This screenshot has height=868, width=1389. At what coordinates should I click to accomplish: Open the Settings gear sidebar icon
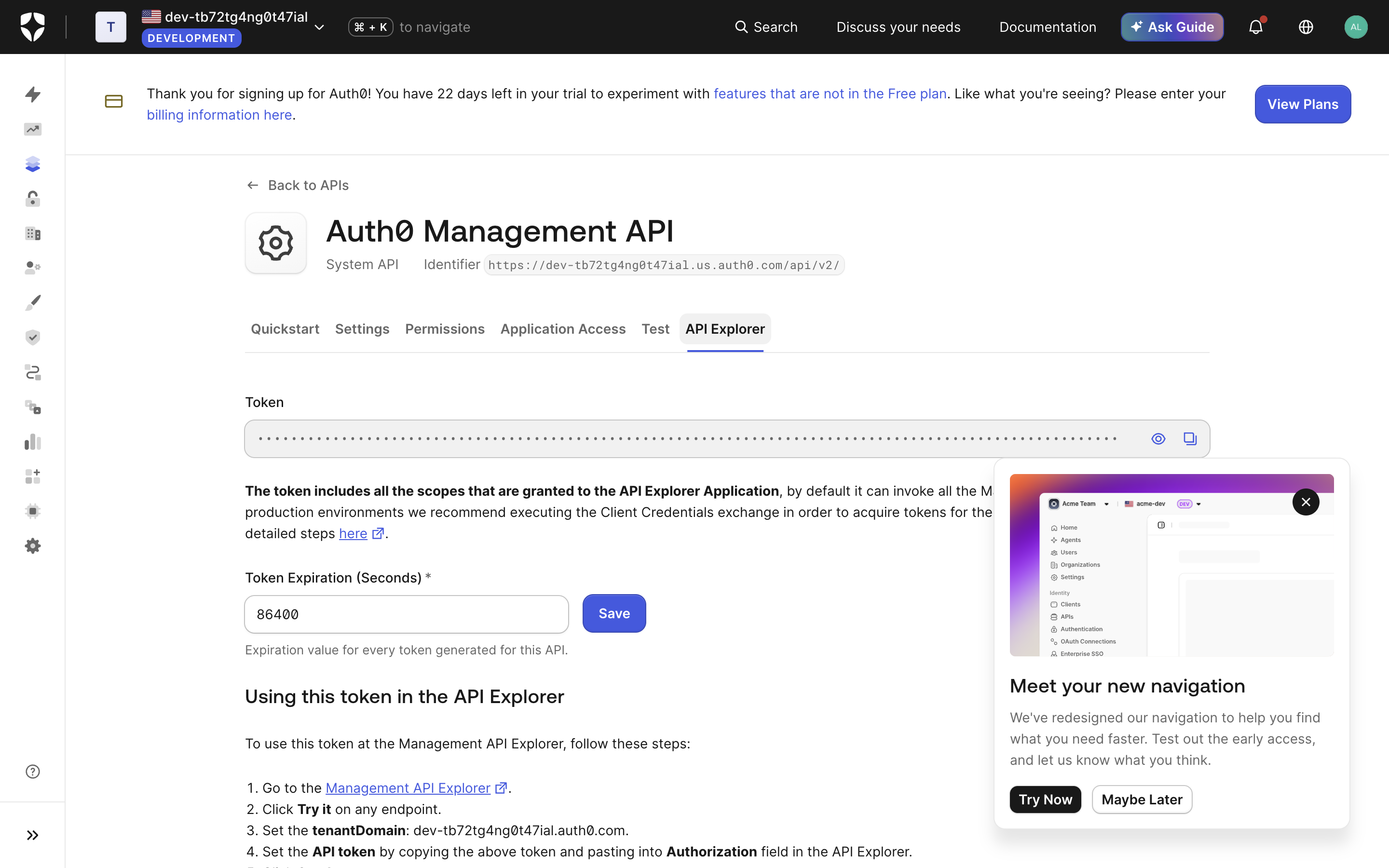[x=33, y=546]
